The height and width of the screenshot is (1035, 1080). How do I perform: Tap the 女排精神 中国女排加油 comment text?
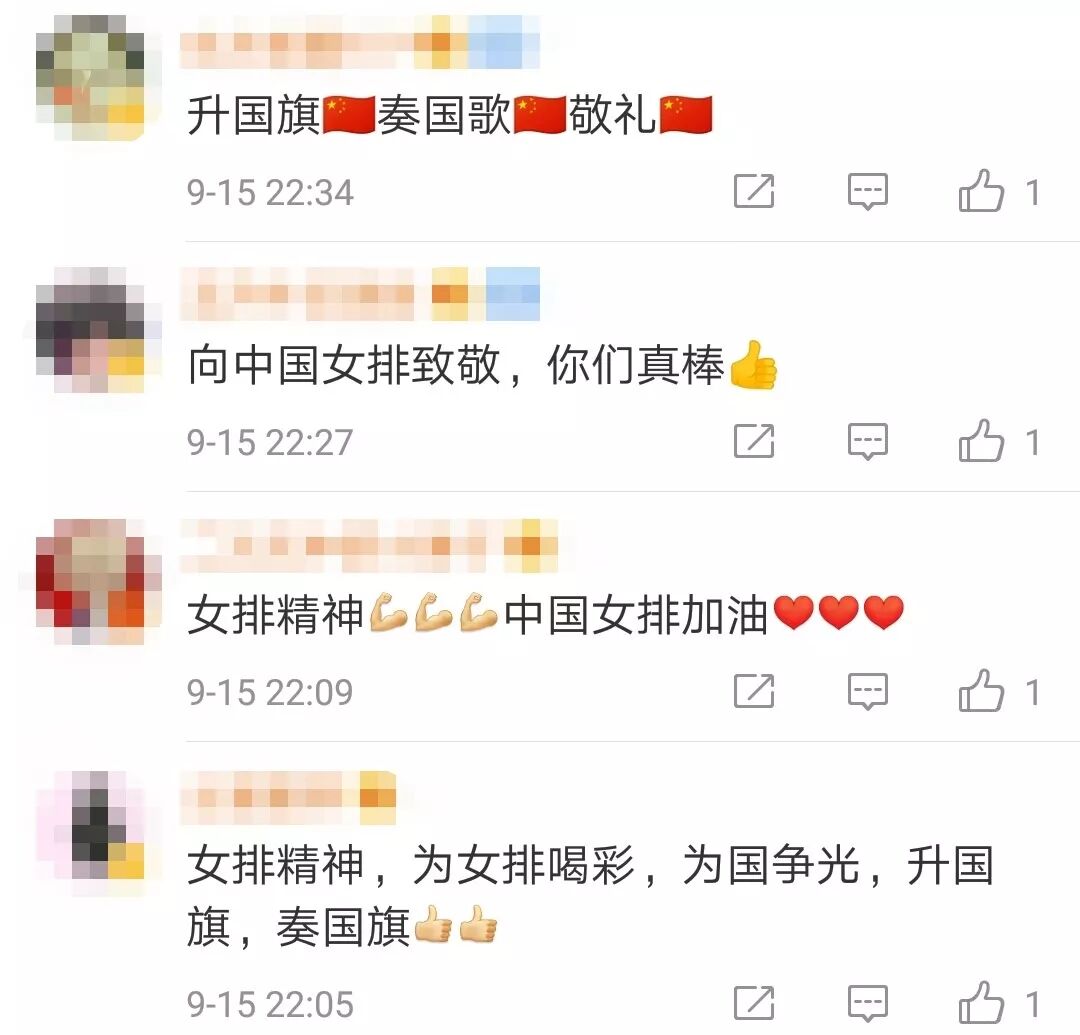[x=546, y=614]
